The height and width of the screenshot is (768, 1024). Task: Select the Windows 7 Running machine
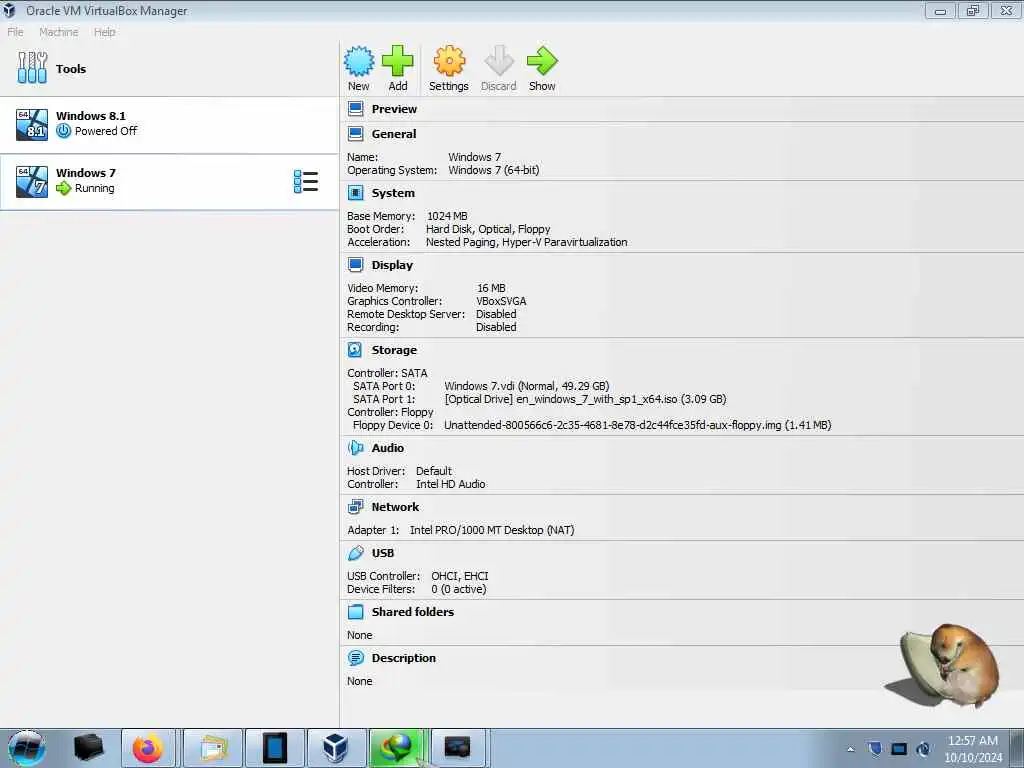[x=169, y=182]
